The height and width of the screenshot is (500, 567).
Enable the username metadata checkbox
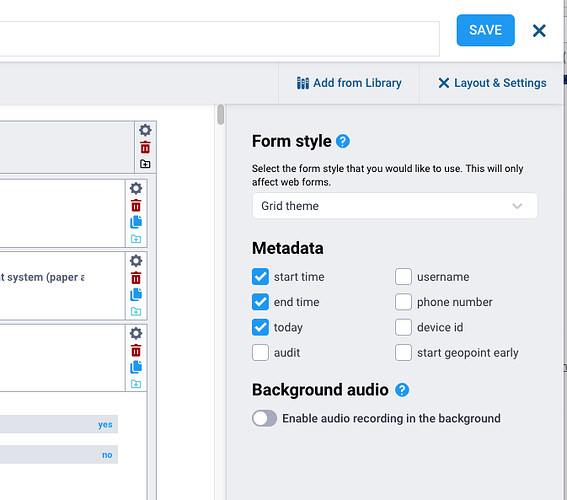click(x=403, y=277)
